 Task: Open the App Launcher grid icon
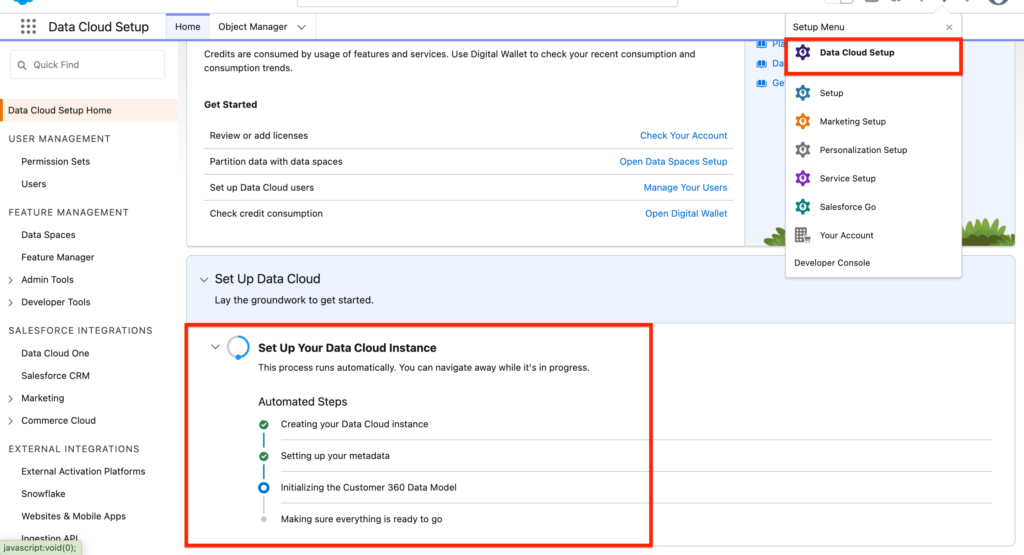click(28, 27)
